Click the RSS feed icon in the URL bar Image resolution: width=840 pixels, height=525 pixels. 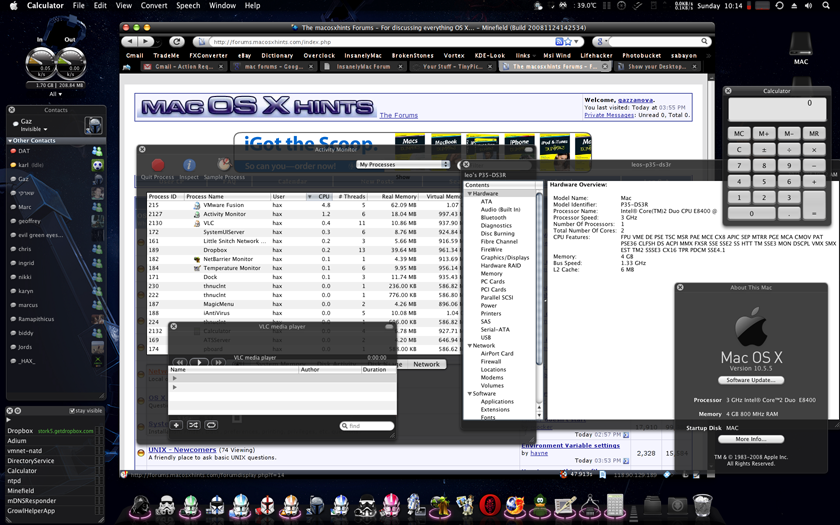pyautogui.click(x=559, y=41)
